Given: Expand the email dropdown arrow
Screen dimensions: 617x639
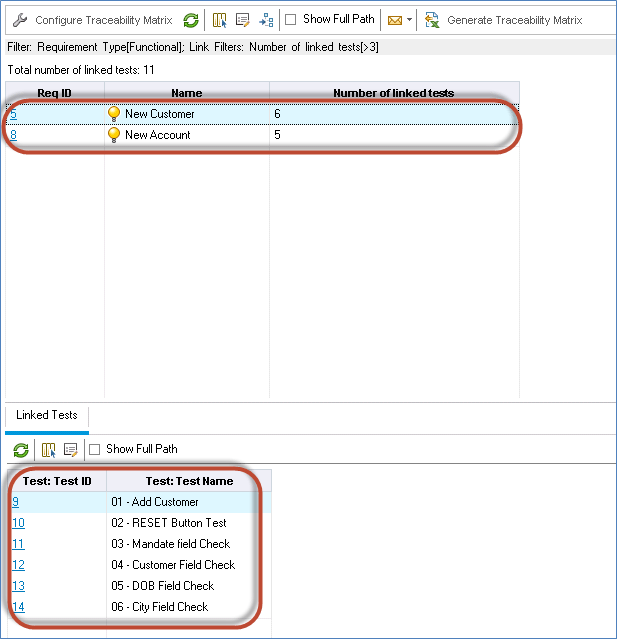Looking at the screenshot, I should [410, 20].
